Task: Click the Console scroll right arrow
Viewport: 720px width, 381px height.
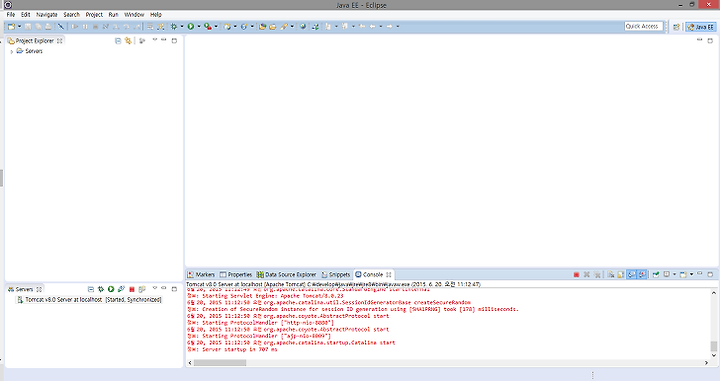Action: (x=706, y=363)
